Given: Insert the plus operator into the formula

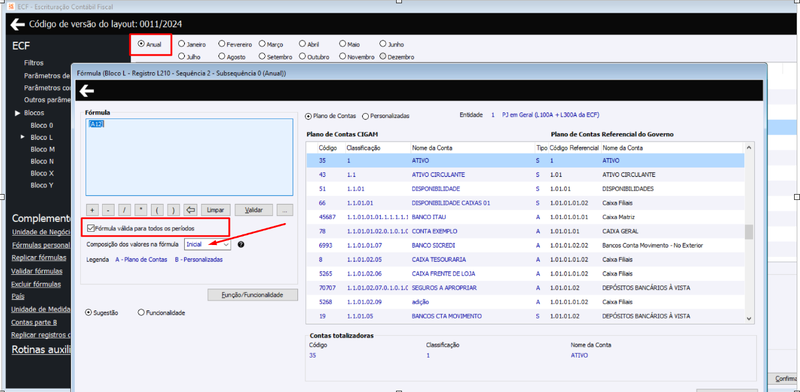Looking at the screenshot, I should [92, 210].
